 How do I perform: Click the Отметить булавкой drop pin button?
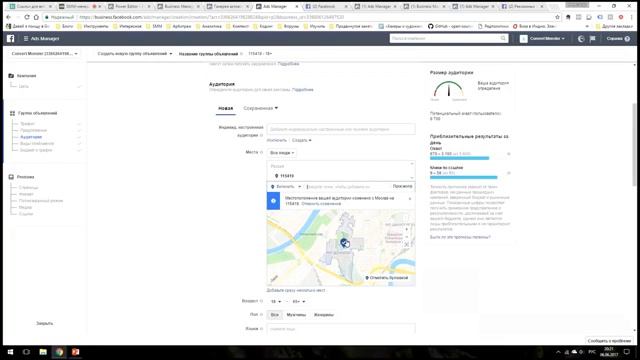(x=387, y=278)
